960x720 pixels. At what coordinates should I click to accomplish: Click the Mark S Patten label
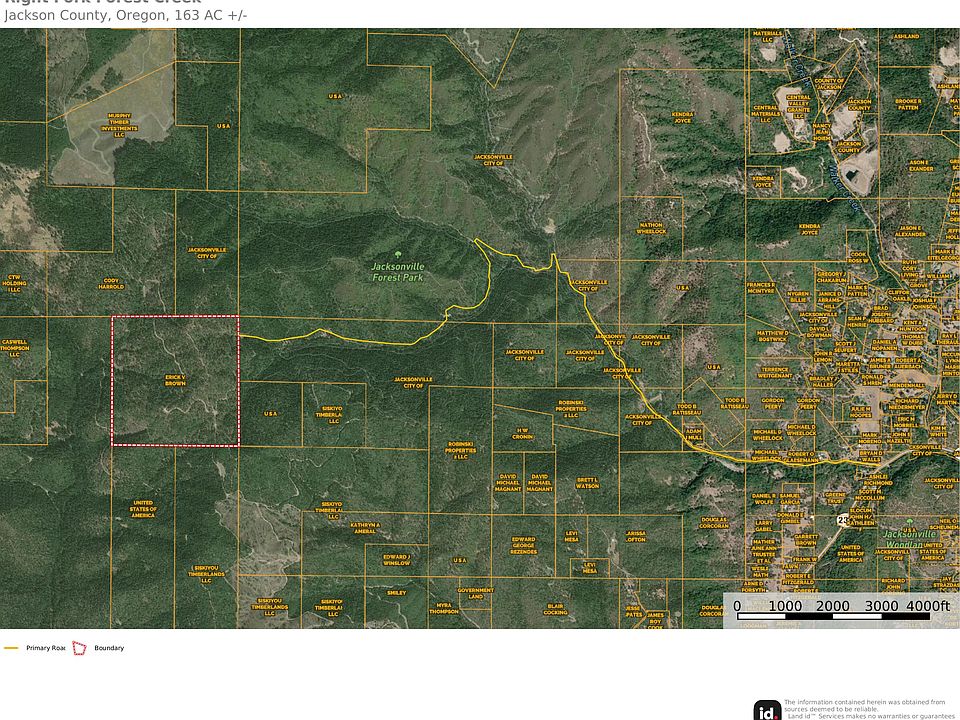(857, 290)
